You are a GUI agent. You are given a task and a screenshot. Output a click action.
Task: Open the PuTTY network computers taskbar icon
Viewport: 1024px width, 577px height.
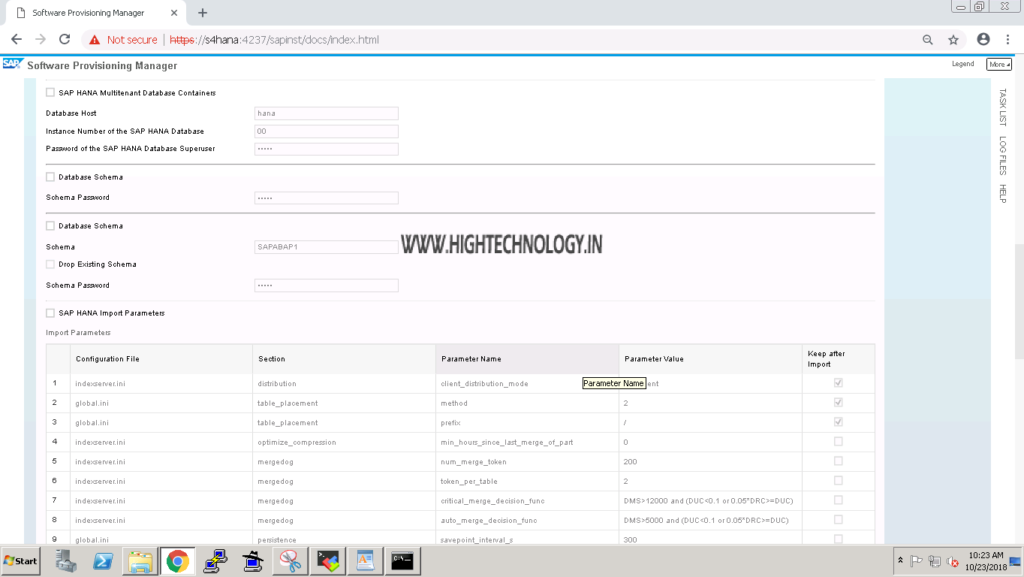215,561
